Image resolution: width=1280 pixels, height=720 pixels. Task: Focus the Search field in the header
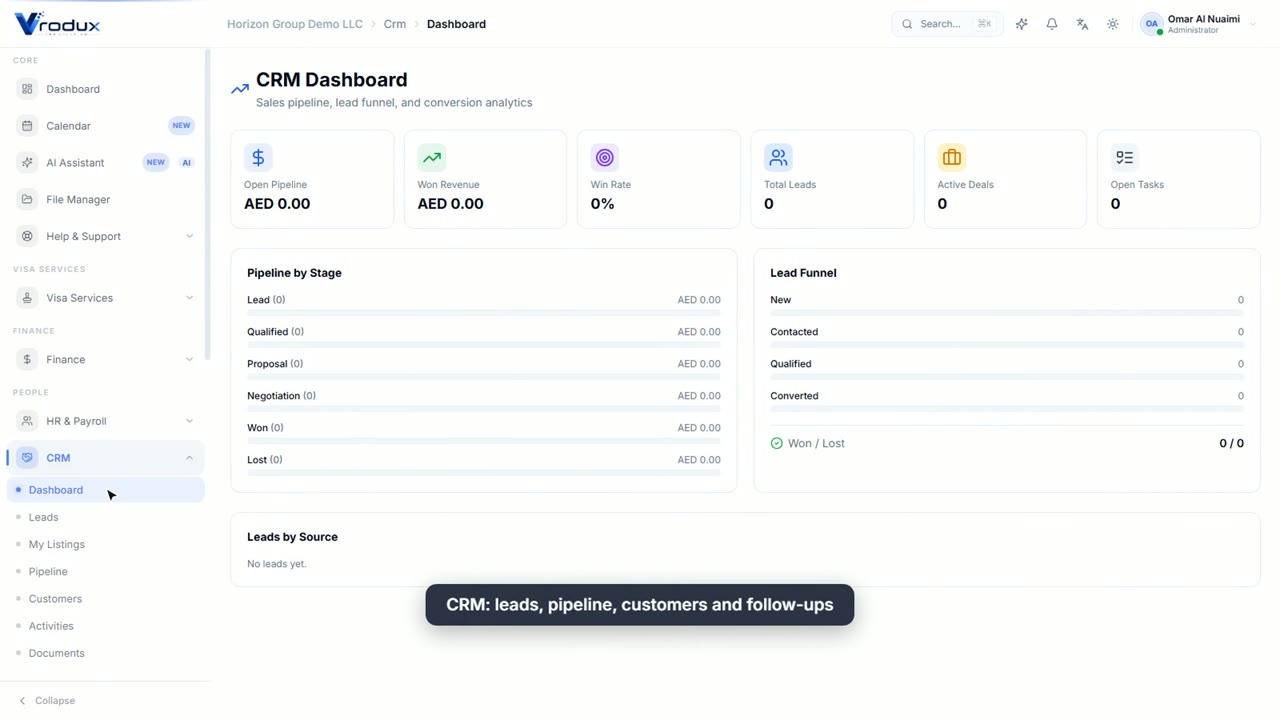click(x=947, y=24)
